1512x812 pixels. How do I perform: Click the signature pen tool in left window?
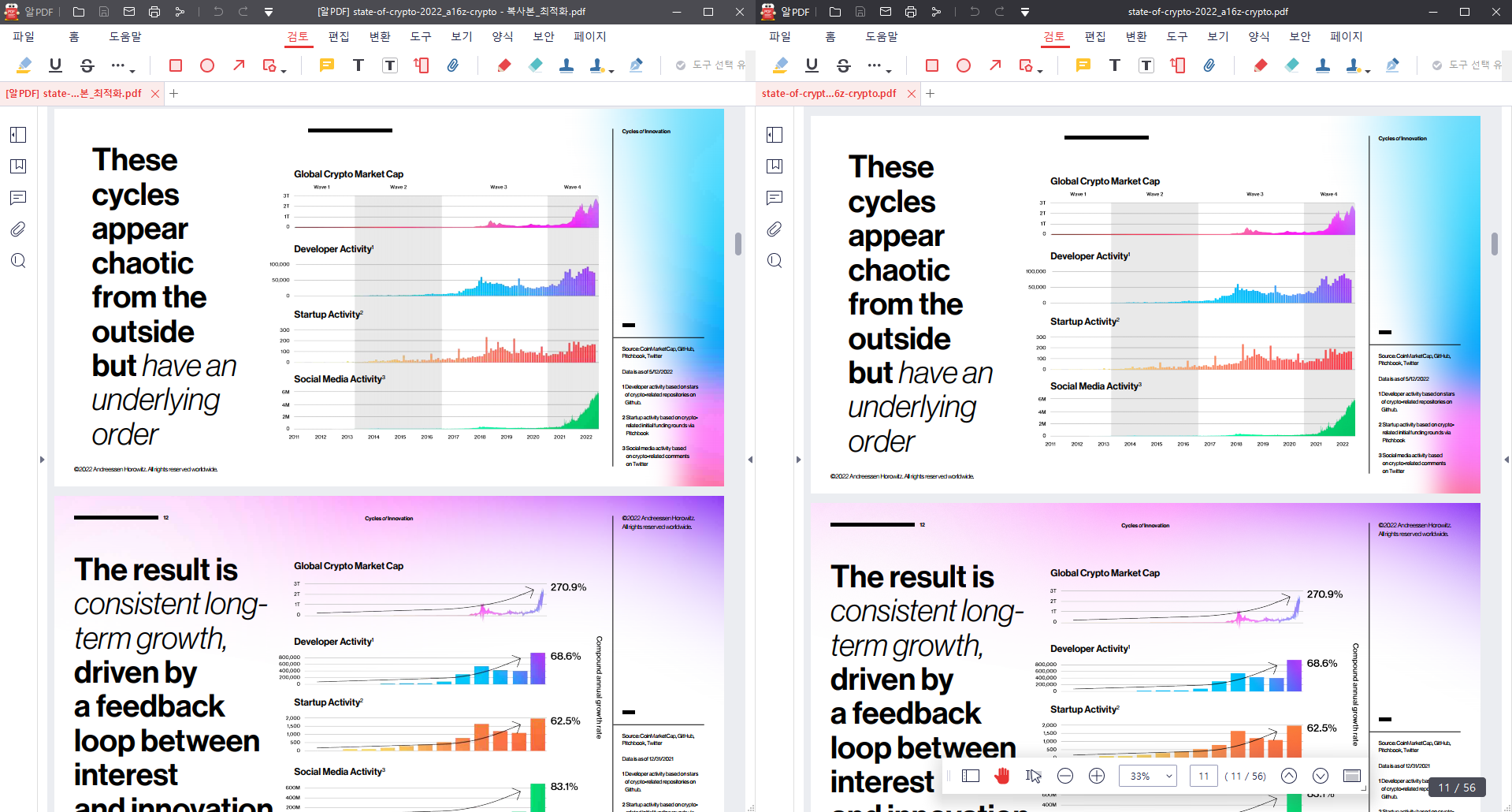click(x=636, y=65)
